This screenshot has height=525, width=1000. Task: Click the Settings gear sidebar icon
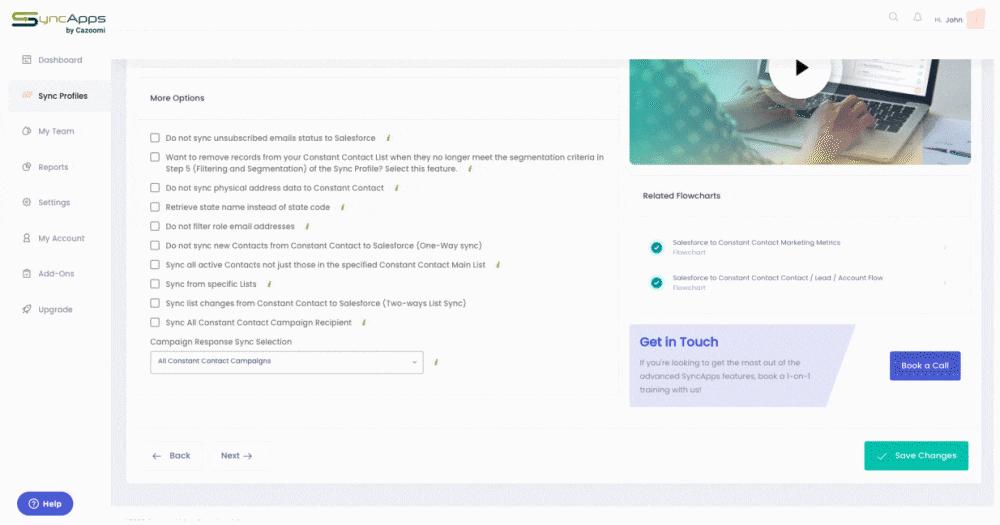click(27, 202)
